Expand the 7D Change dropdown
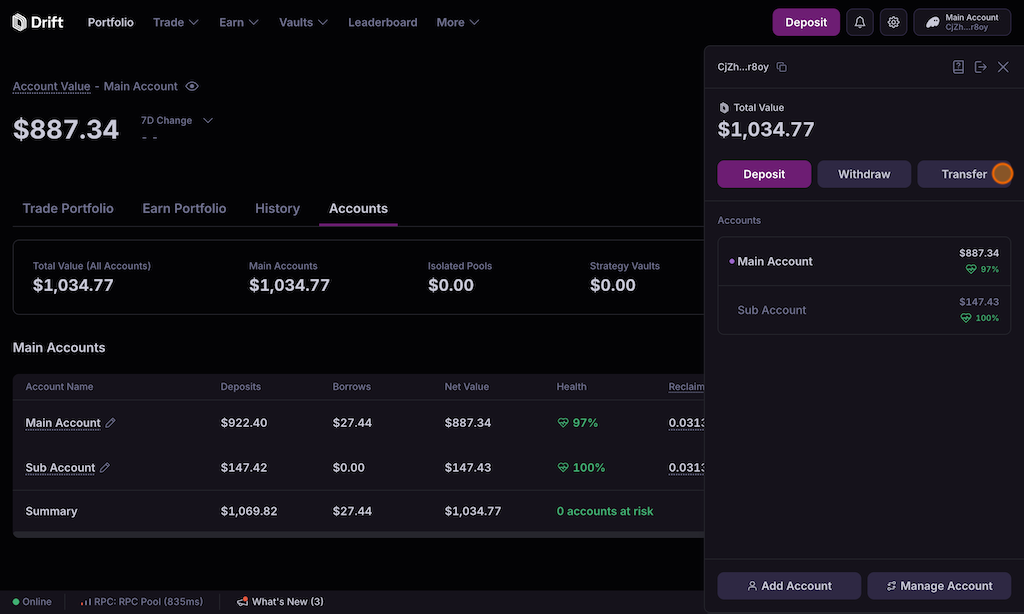 (x=207, y=121)
